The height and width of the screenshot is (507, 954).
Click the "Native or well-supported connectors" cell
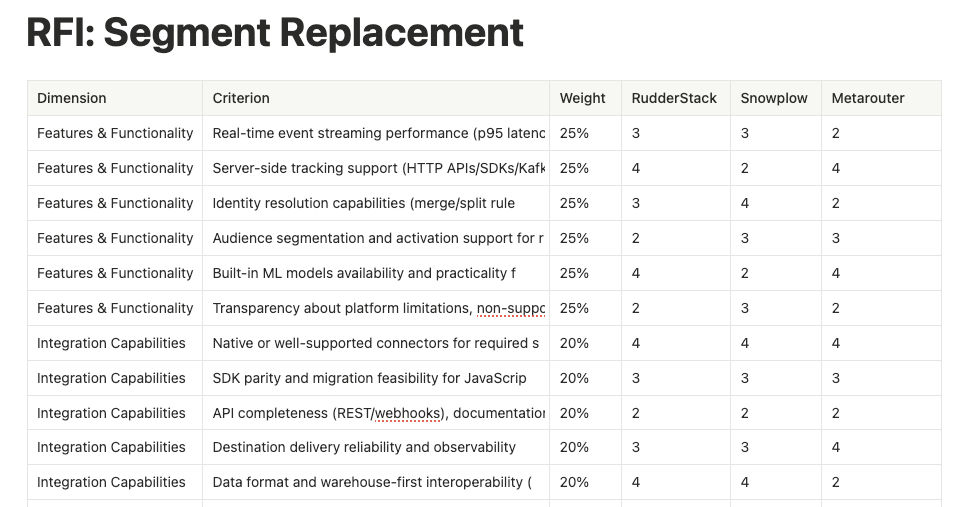pyautogui.click(x=376, y=343)
